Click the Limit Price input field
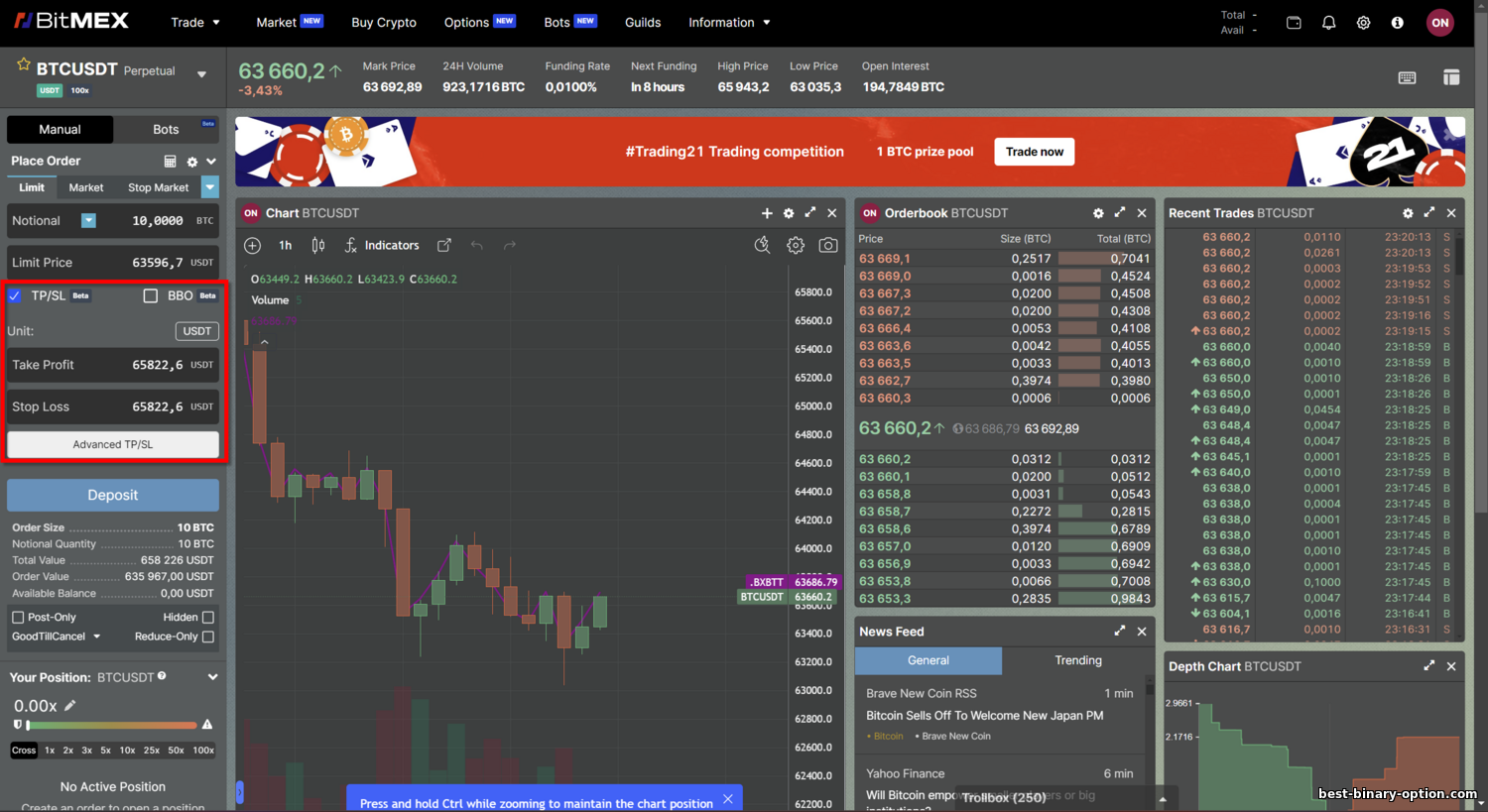Image resolution: width=1488 pixels, height=812 pixels. click(113, 263)
